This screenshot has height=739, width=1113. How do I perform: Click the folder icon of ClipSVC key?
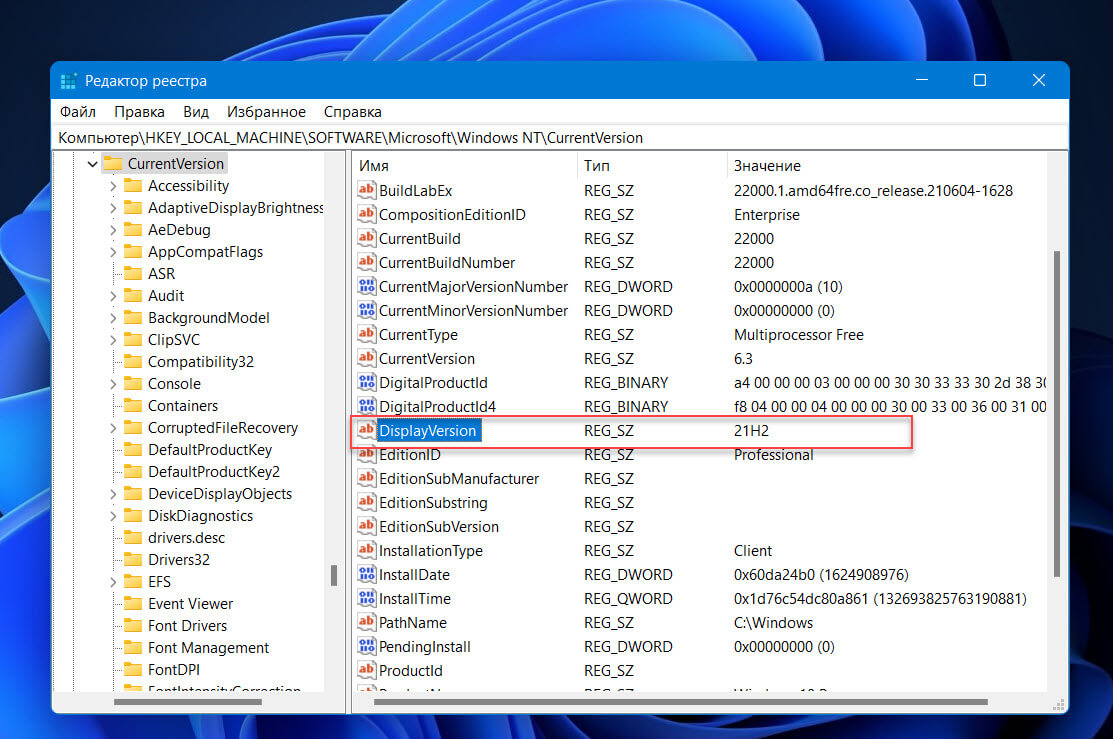coord(133,340)
